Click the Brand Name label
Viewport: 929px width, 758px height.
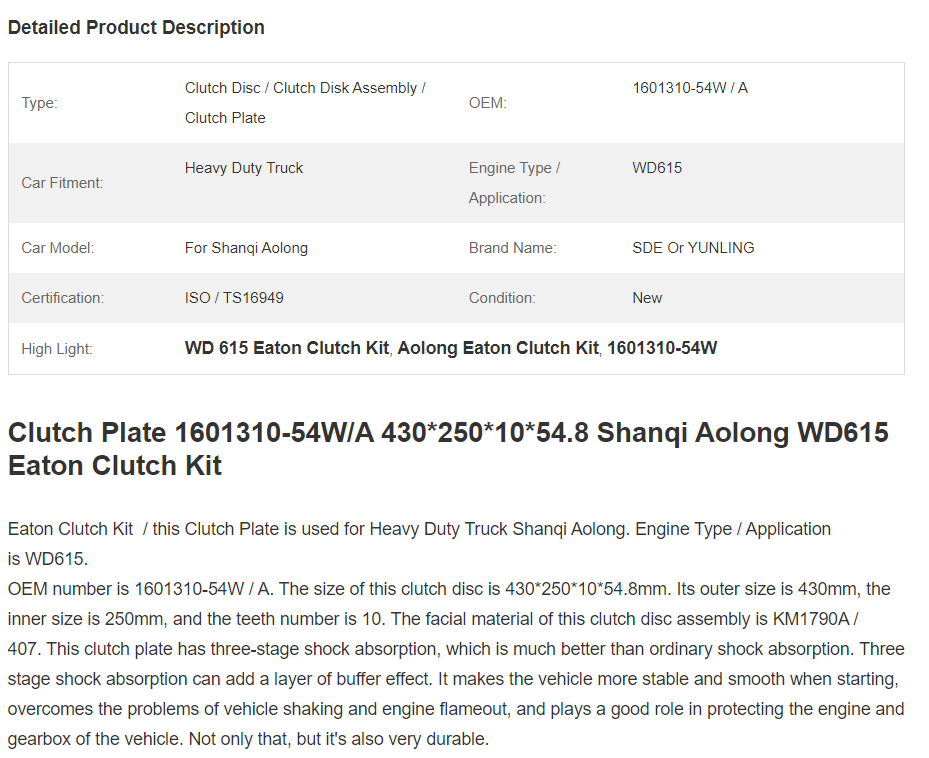512,248
